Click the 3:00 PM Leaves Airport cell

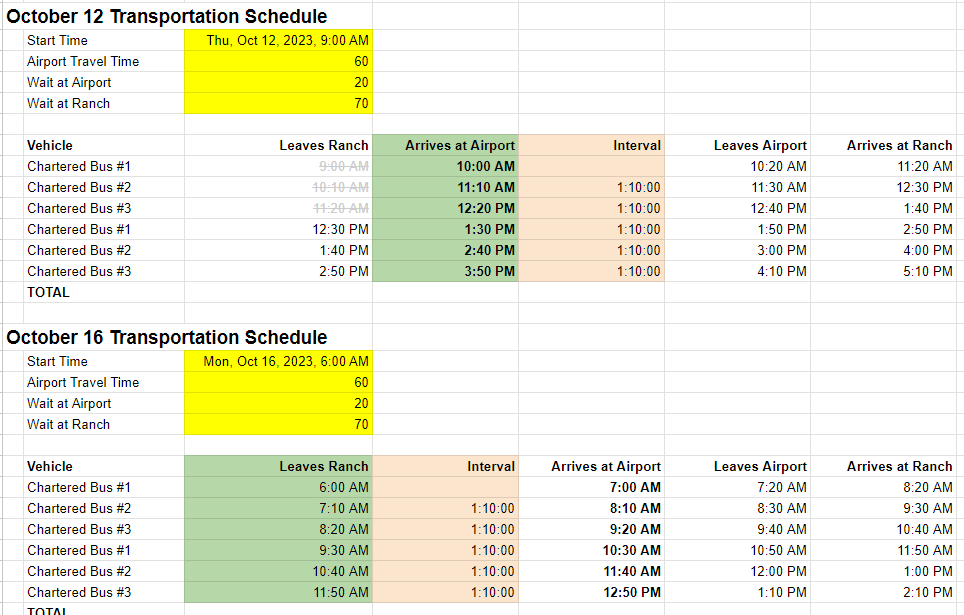click(738, 250)
